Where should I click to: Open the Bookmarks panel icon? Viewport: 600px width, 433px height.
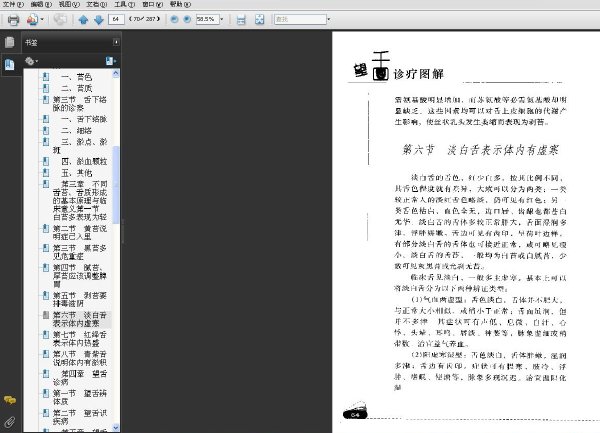(x=10, y=65)
